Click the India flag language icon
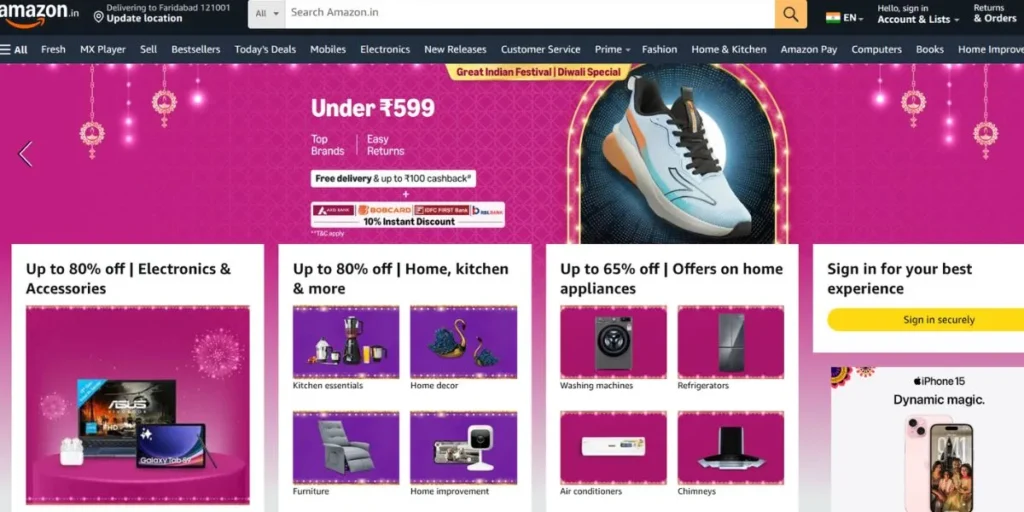The height and width of the screenshot is (512, 1024). coord(833,18)
